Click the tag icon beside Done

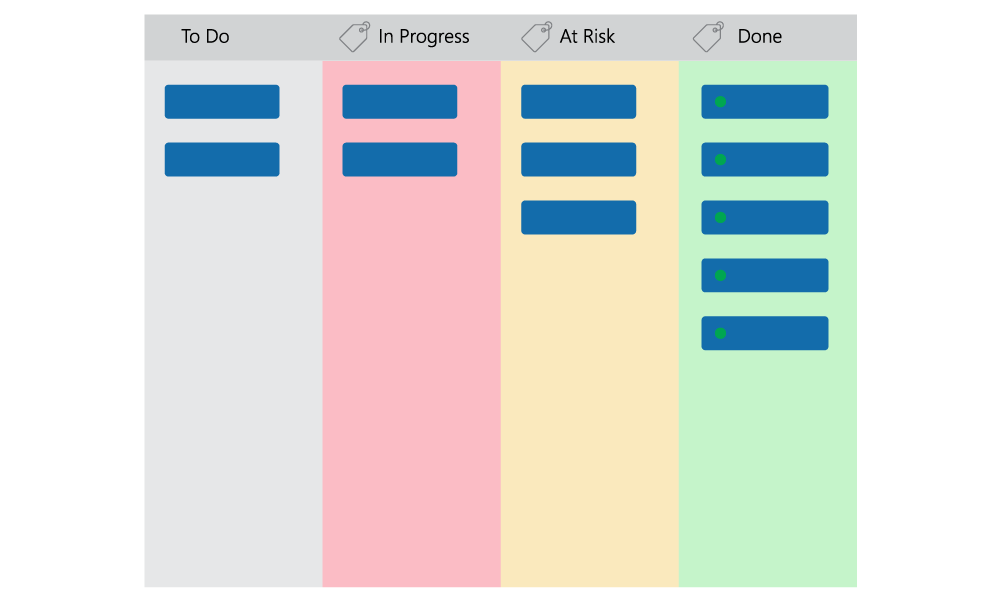709,36
